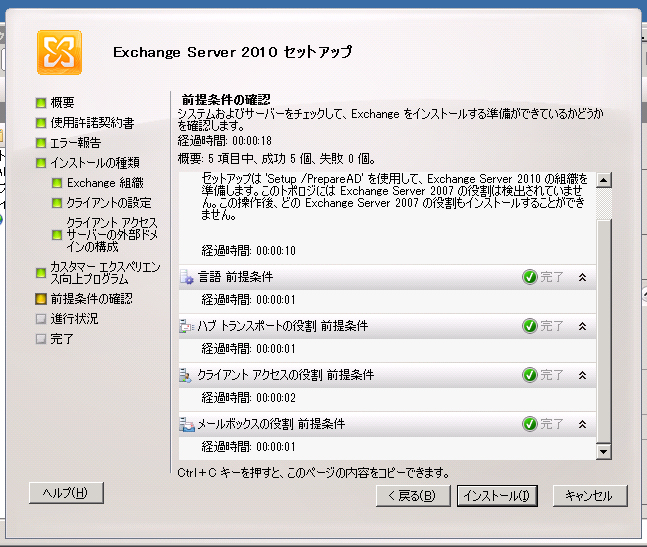
Task: Click the Exchange Server 2010 orange logo
Action: click(x=59, y=52)
